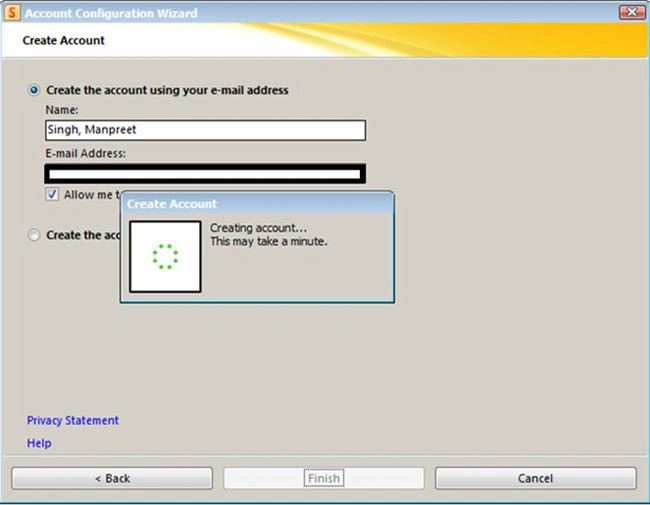650x505 pixels.
Task: Click the 'Account Configuration Wizard' window title
Action: coord(111,13)
